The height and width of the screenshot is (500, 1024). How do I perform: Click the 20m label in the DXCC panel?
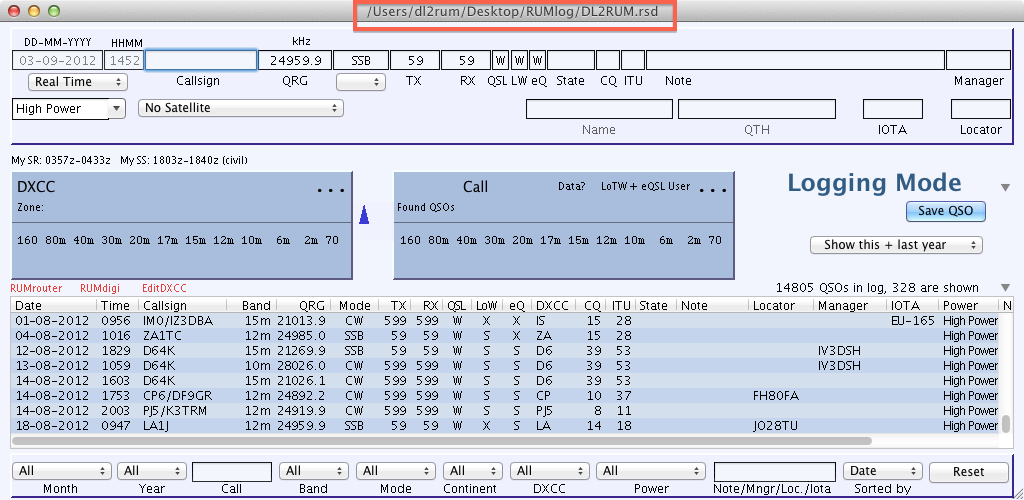139,240
